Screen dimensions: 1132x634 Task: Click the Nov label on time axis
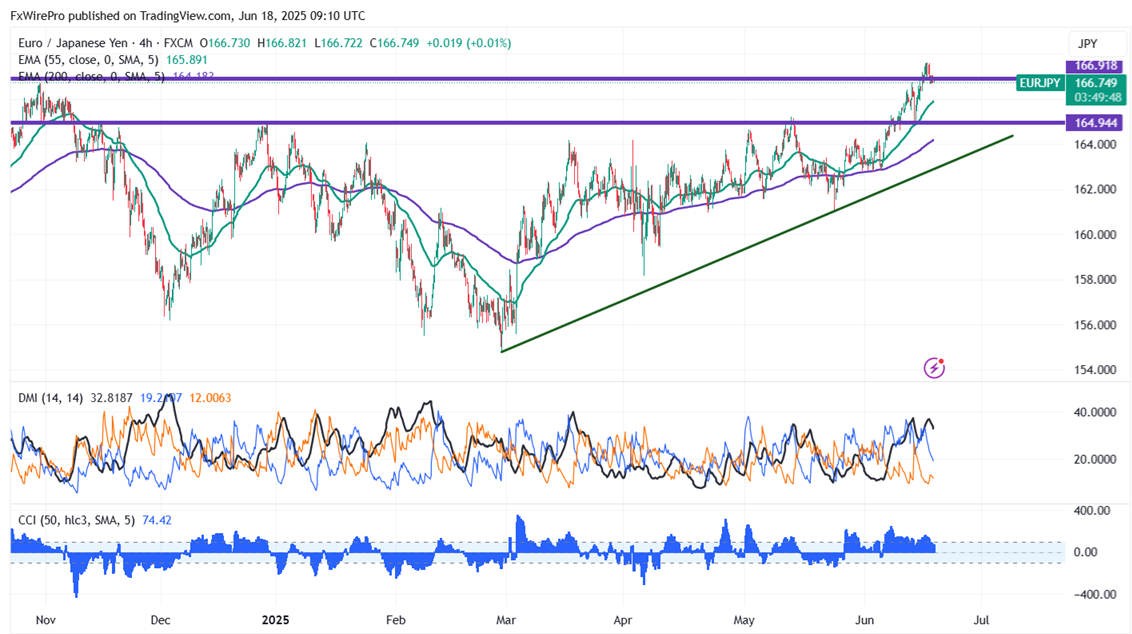(x=45, y=620)
